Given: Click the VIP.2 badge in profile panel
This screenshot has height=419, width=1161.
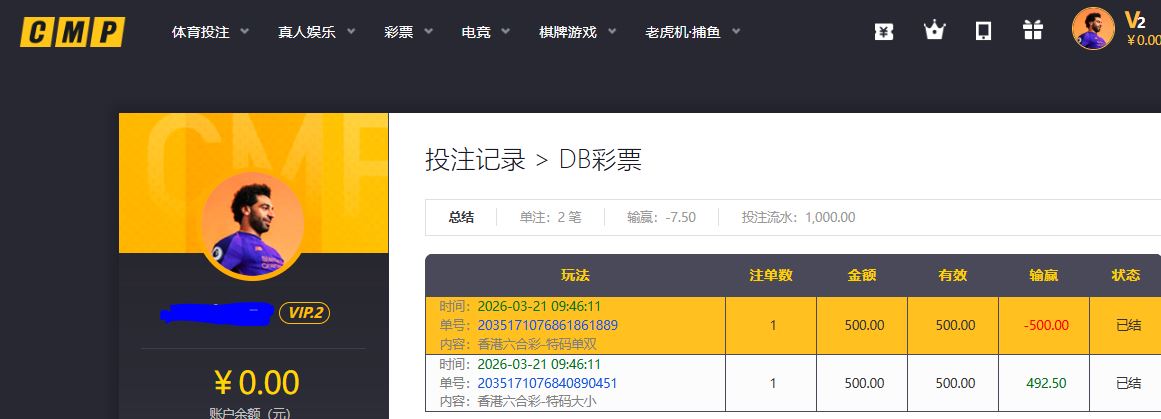Looking at the screenshot, I should click(304, 313).
